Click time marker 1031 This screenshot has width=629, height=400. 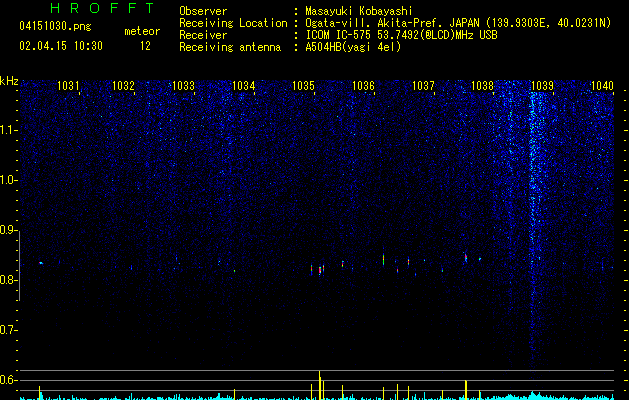68,86
